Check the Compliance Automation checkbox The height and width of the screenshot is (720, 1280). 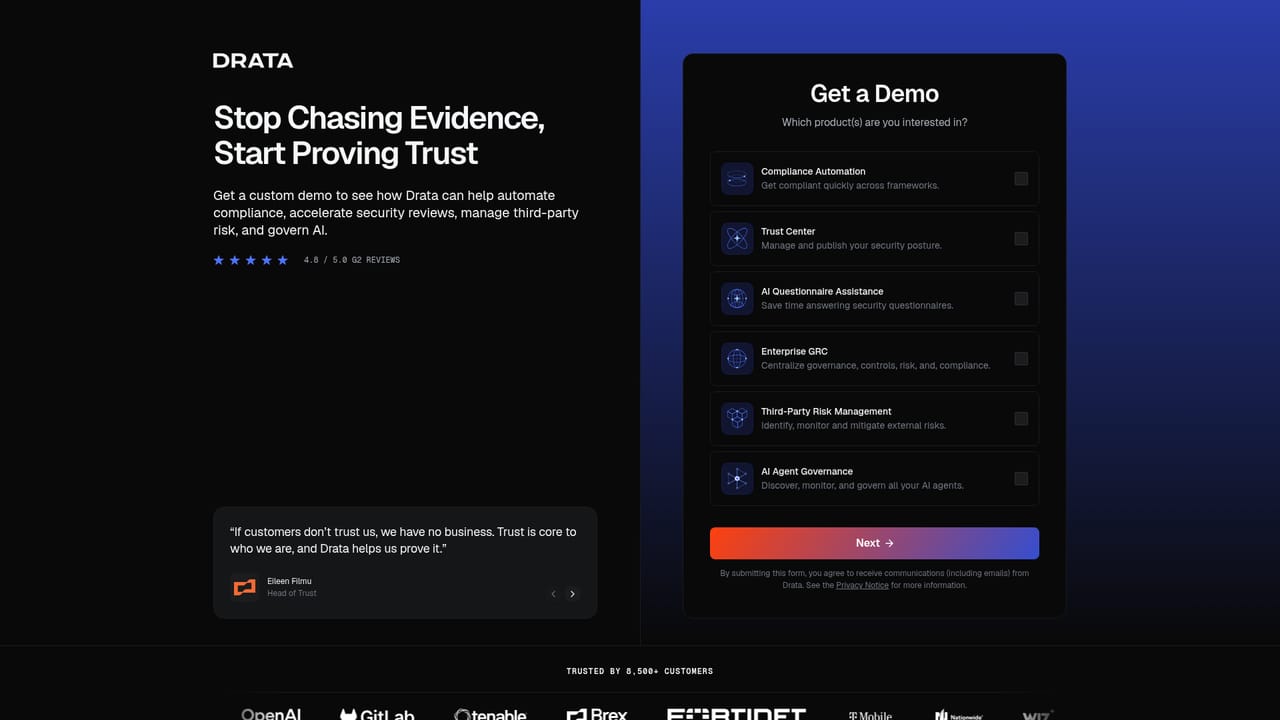[x=1021, y=179]
